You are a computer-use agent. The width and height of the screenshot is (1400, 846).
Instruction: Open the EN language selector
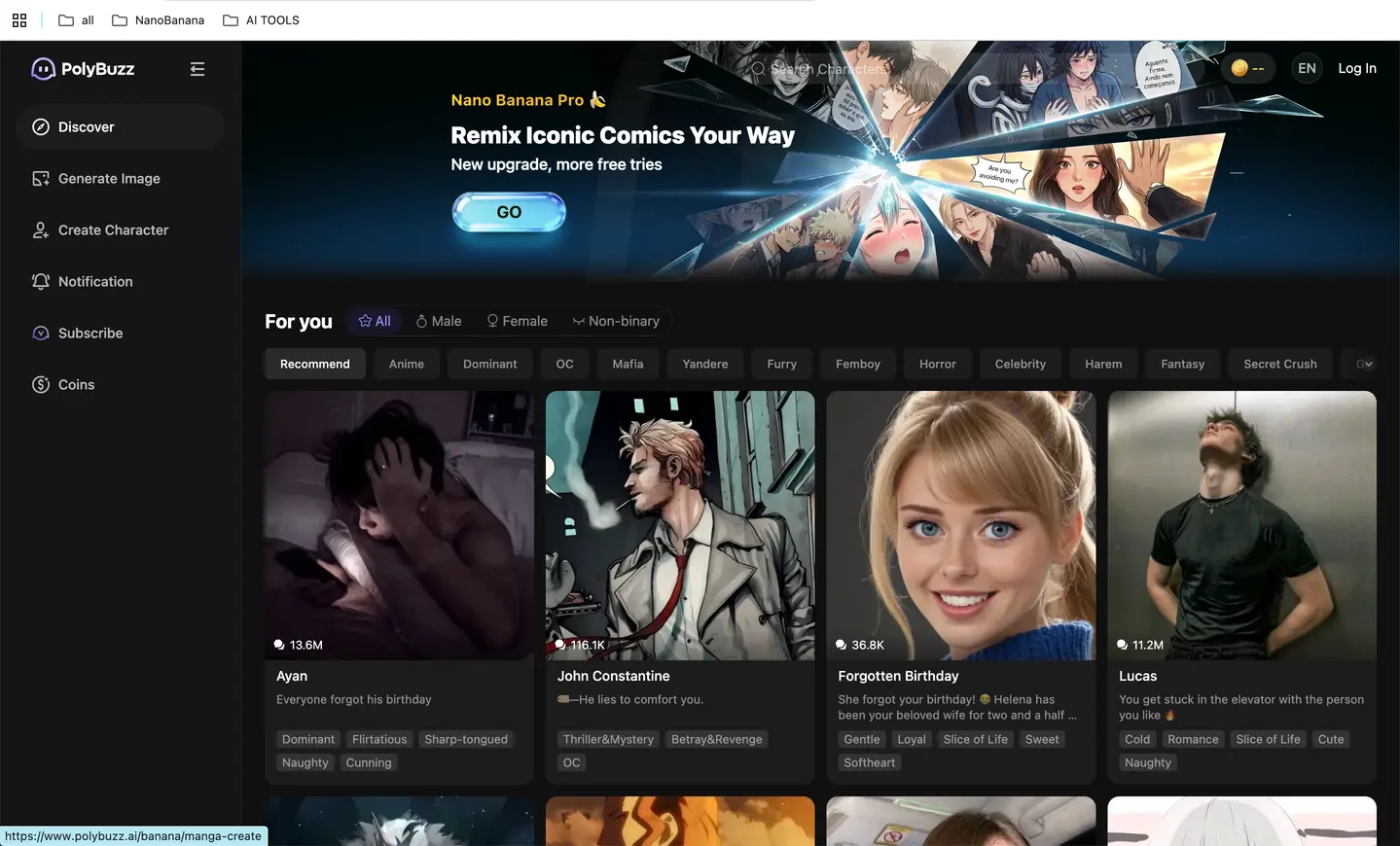pyautogui.click(x=1307, y=68)
